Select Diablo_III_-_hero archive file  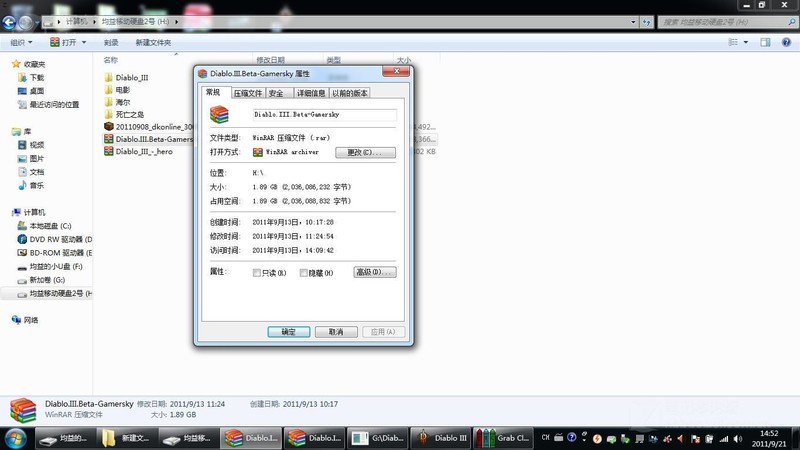144,152
